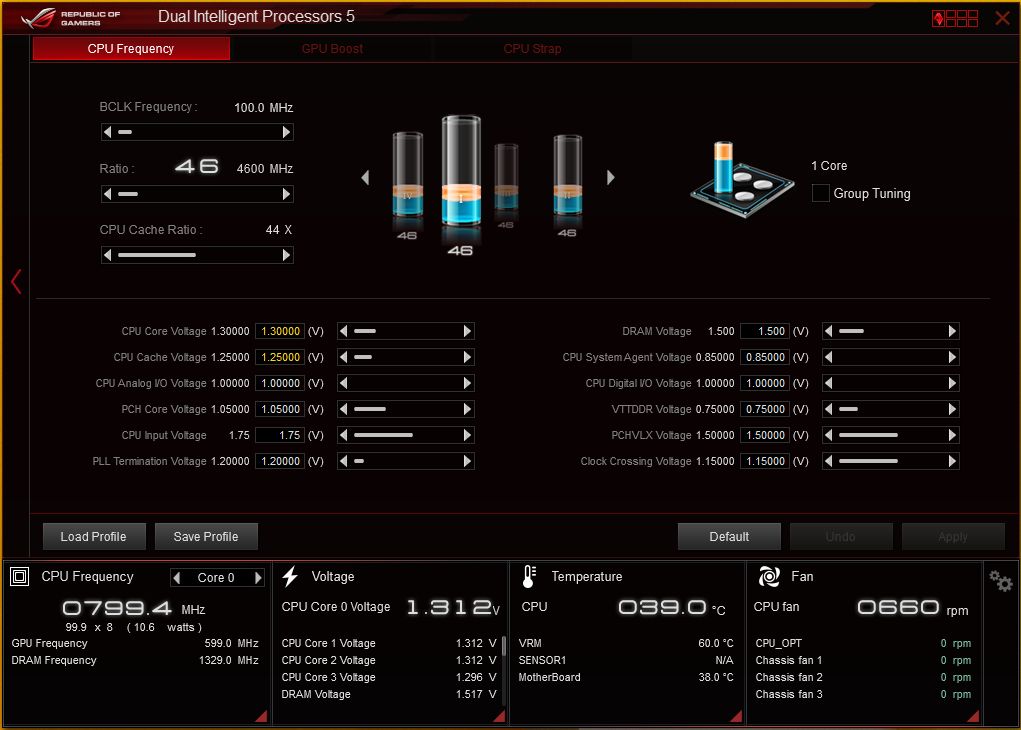The width and height of the screenshot is (1021, 730).
Task: Click the Undo button
Action: 841,537
